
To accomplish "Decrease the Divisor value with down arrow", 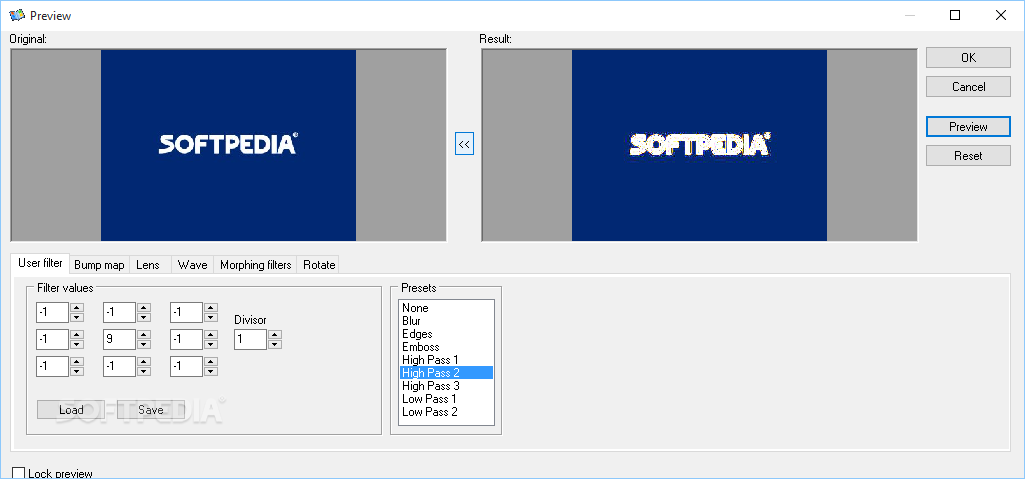I will (275, 344).
